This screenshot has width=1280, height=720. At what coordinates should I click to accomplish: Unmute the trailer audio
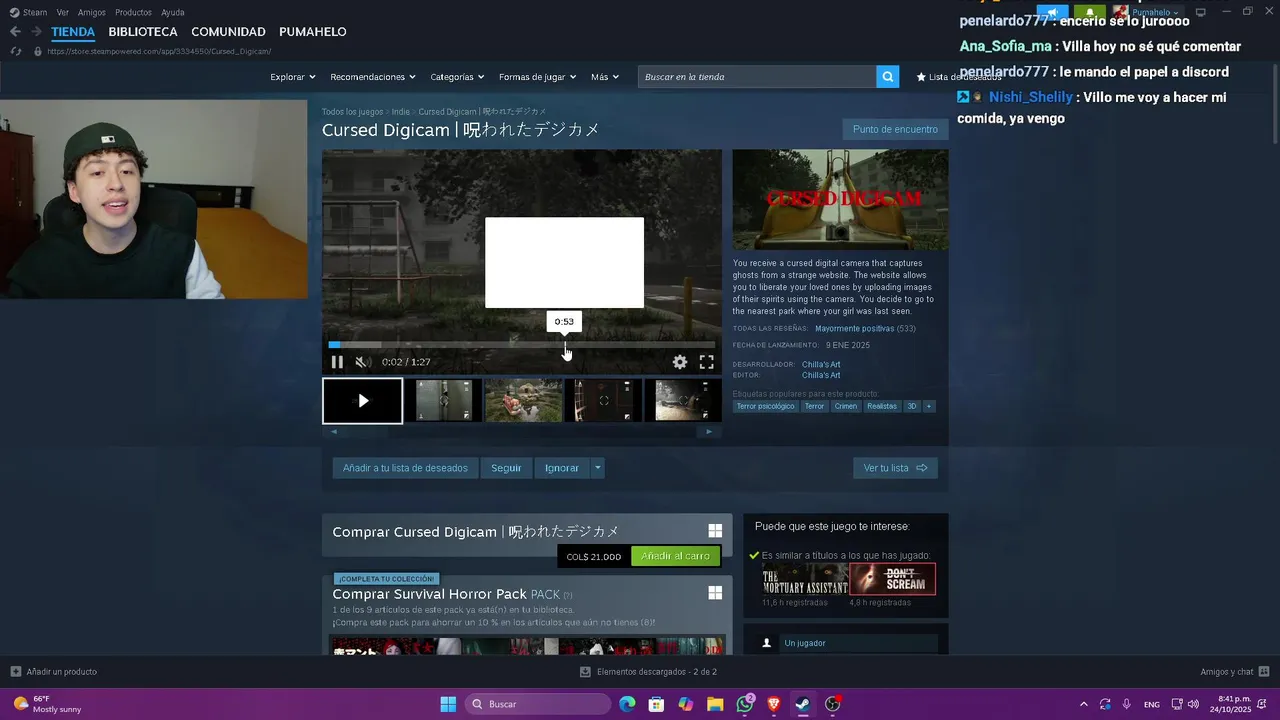[361, 362]
